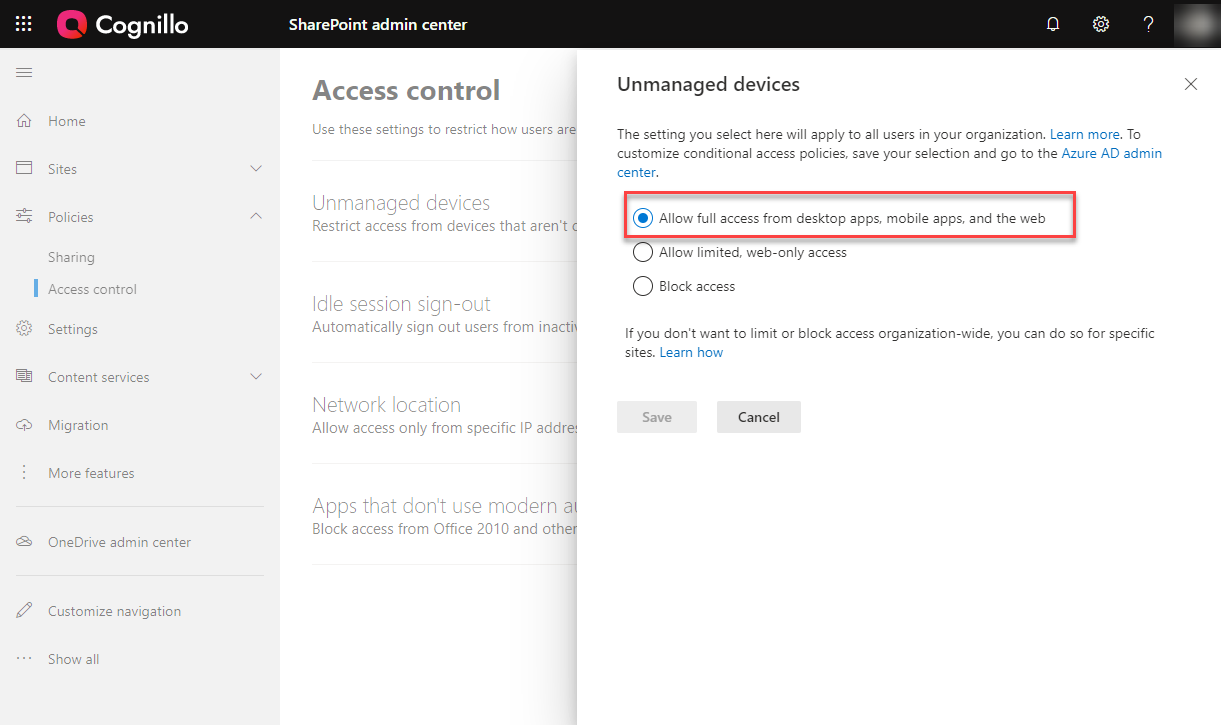Click the SharePoint admin center title
The height and width of the screenshot is (725, 1221).
(x=378, y=24)
